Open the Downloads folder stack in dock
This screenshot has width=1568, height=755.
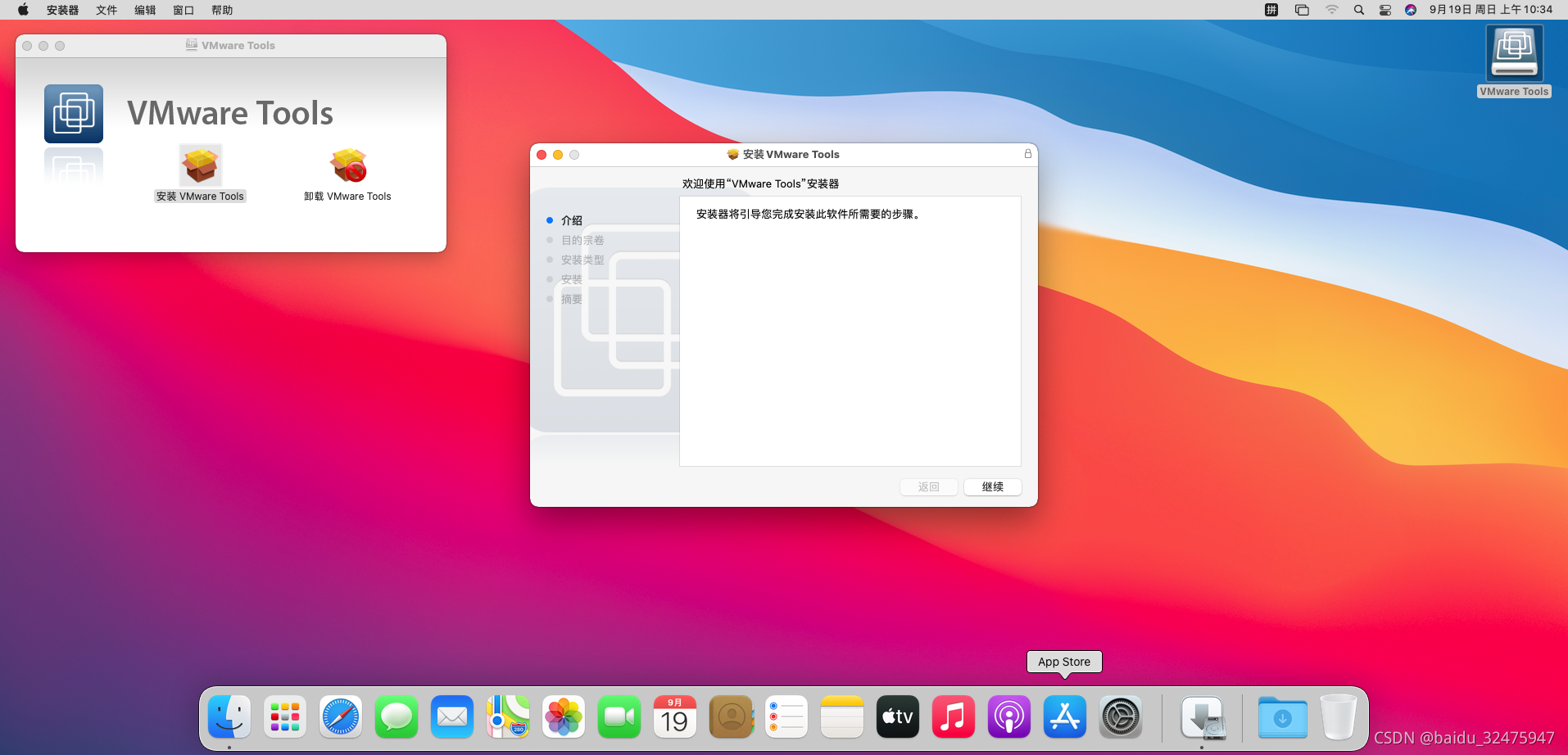[1282, 717]
